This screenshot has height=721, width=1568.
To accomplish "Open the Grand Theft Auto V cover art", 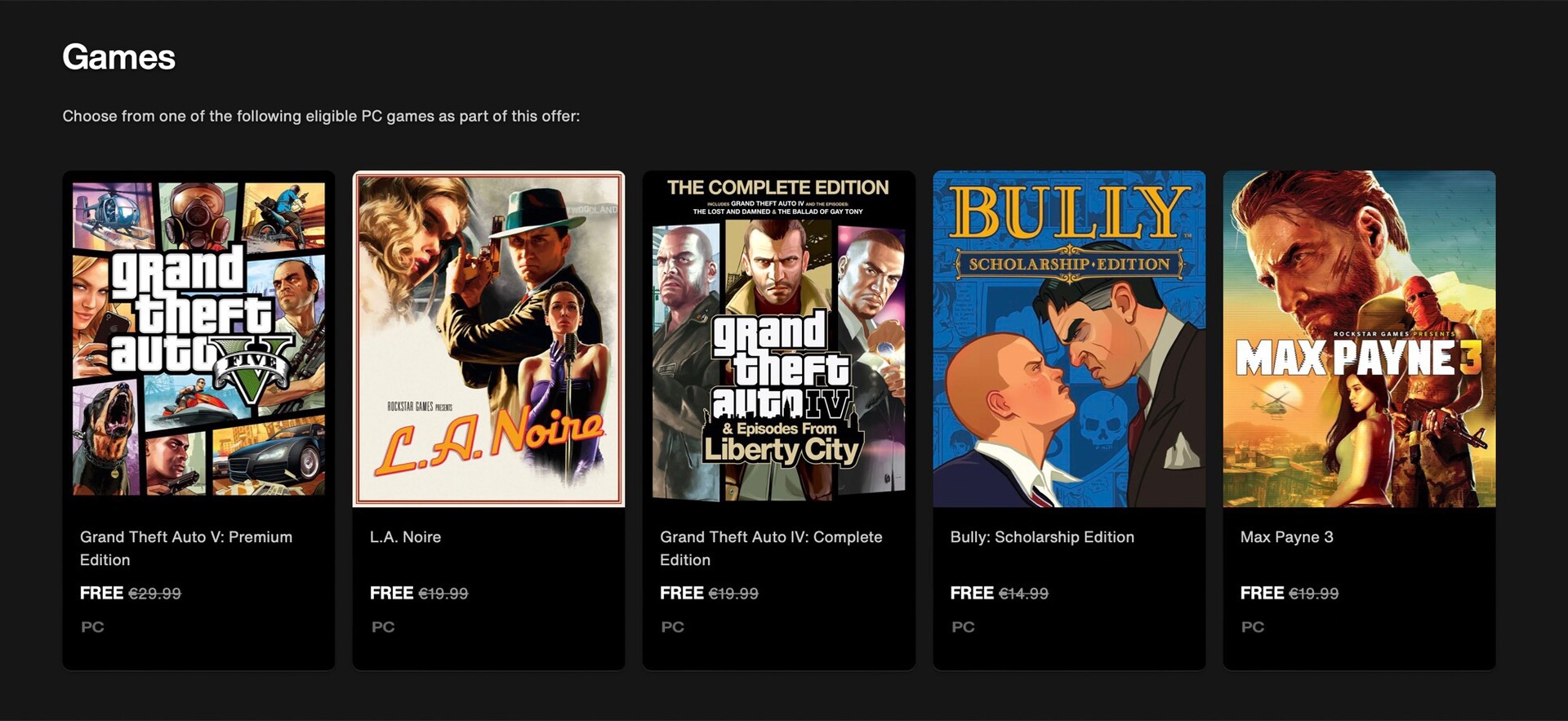I will coord(198,338).
